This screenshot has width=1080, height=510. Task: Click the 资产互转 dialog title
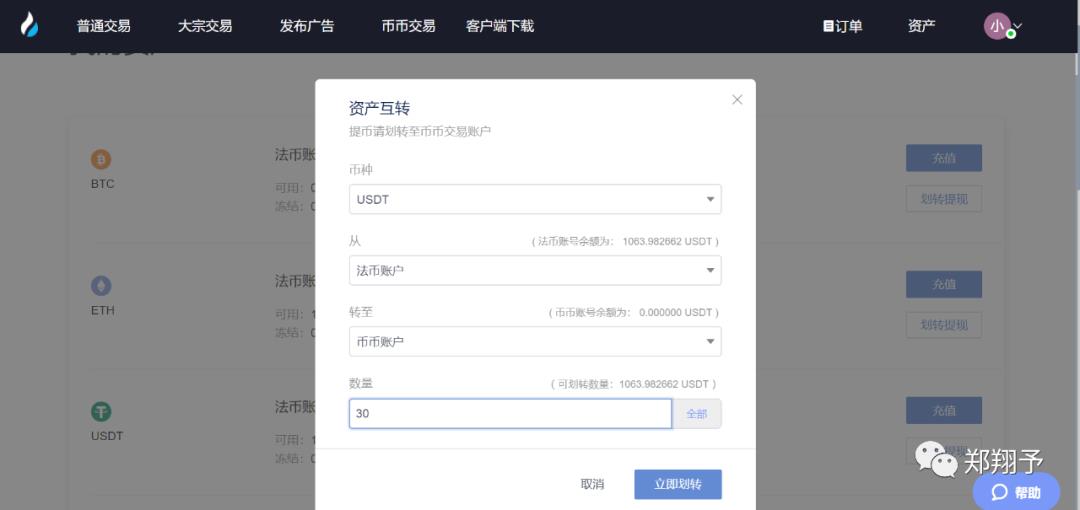tap(380, 108)
